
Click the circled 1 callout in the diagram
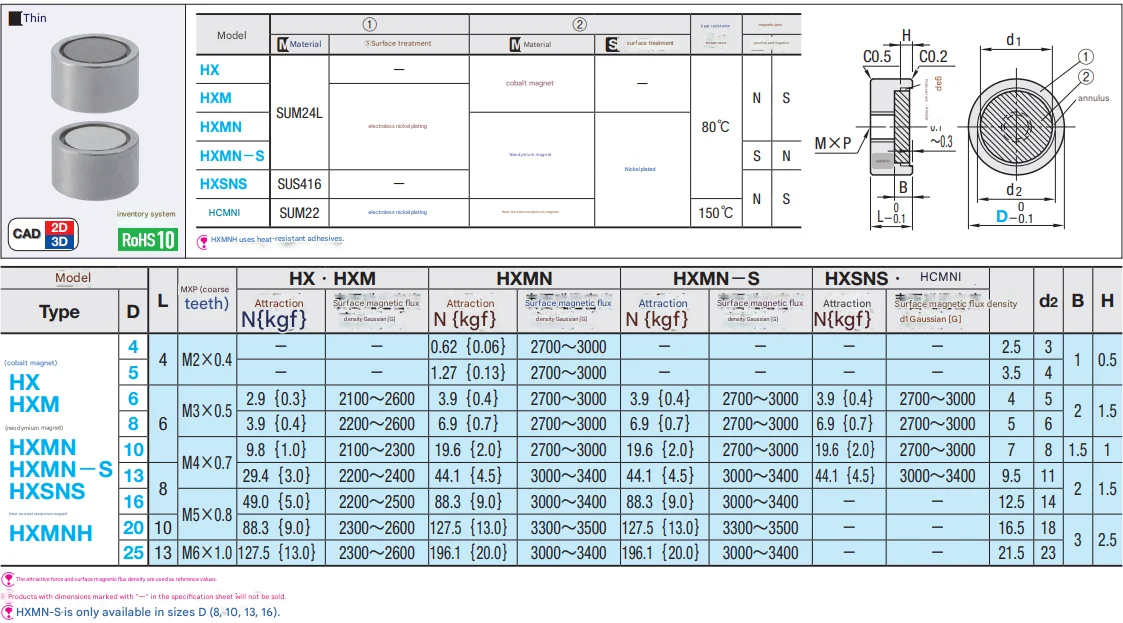pyautogui.click(x=1086, y=57)
